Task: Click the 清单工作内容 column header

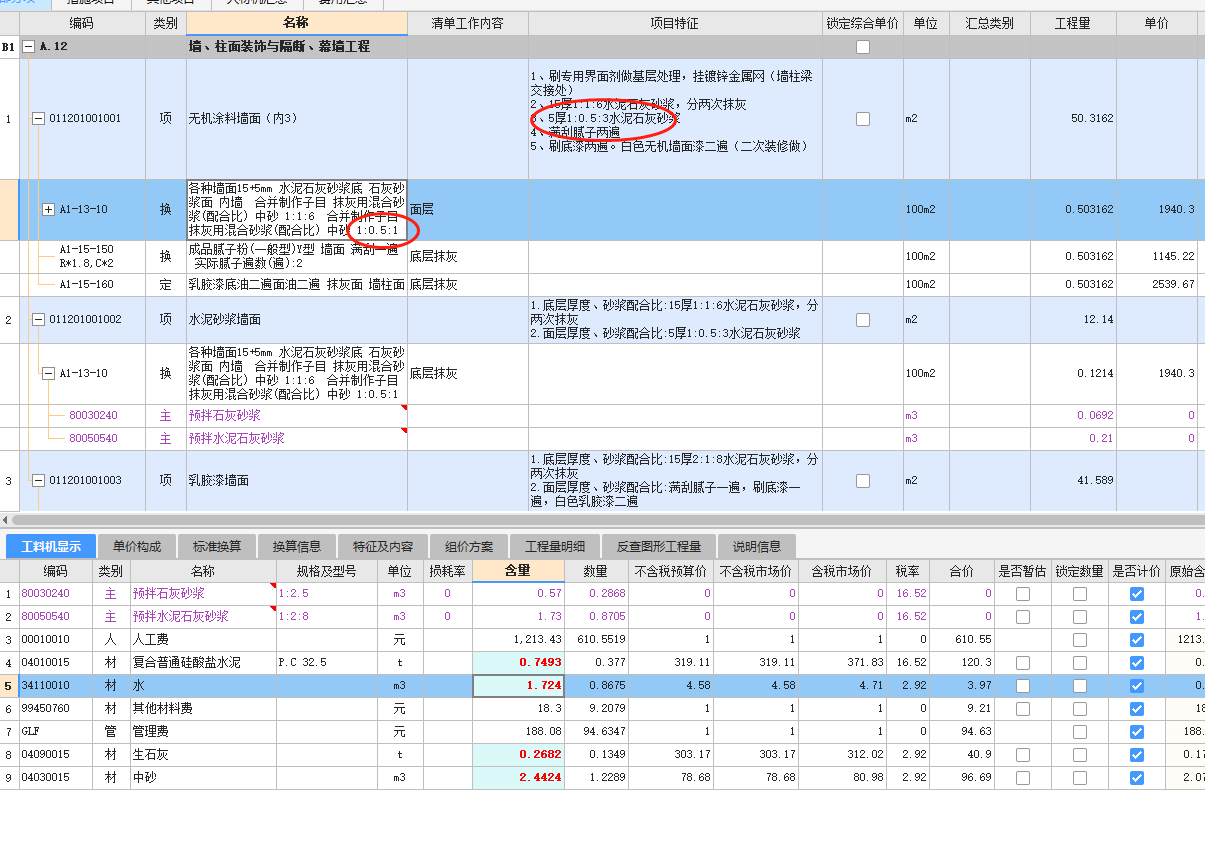Action: pyautogui.click(x=468, y=23)
